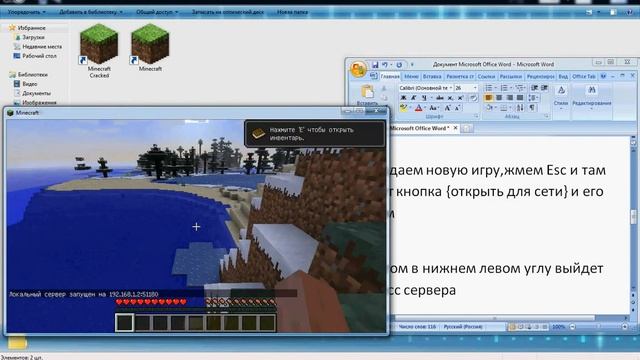Click the Paste (Вставить) icon in Word
This screenshot has width=640, height=360.
click(x=367, y=91)
